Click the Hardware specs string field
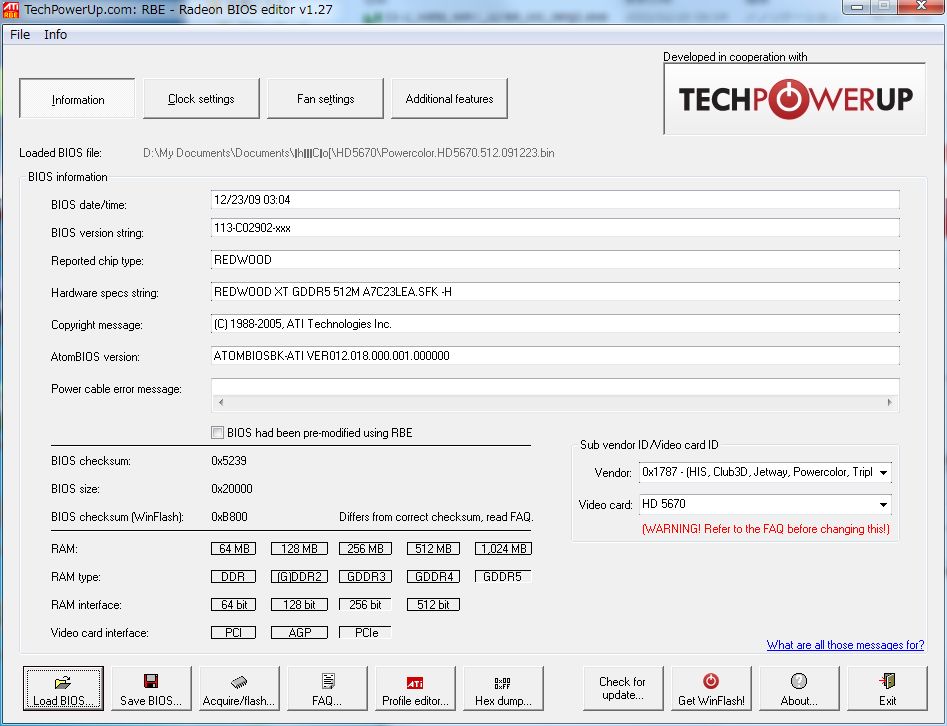Screen dimensions: 947x726 [x=555, y=292]
